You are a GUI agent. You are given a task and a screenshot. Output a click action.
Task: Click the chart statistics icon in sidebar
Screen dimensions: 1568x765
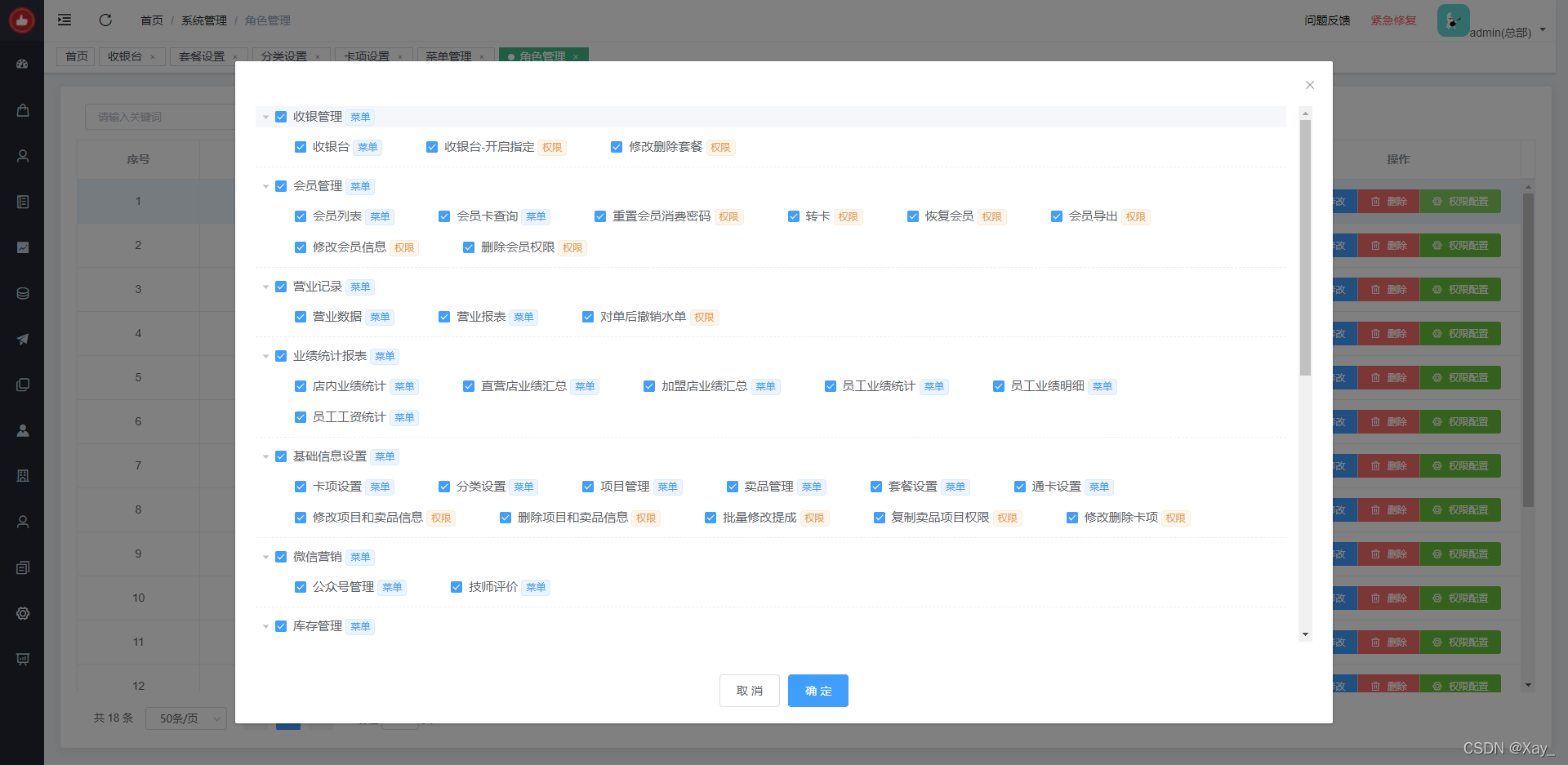click(x=22, y=247)
